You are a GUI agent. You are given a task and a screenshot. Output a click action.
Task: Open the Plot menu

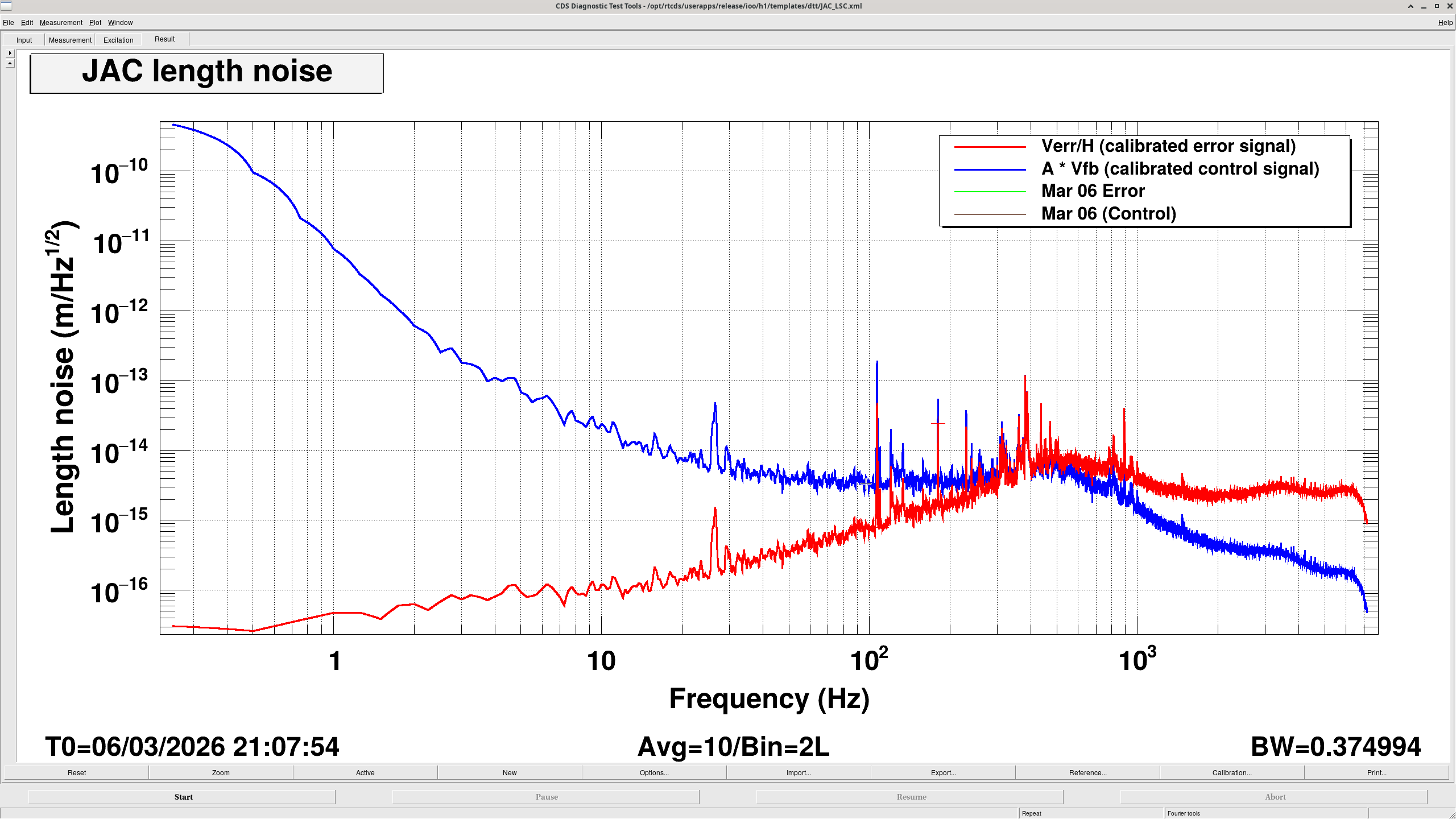click(95, 23)
